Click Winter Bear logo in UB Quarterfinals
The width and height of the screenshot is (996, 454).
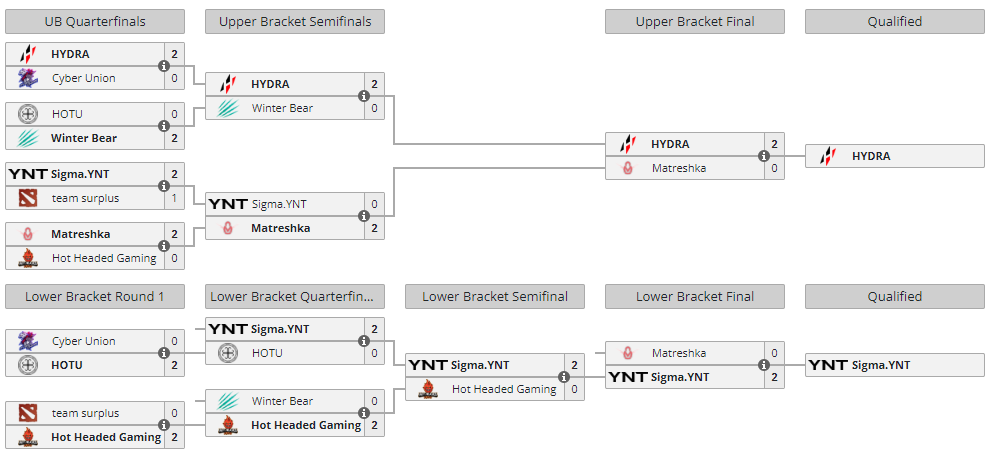click(28, 138)
